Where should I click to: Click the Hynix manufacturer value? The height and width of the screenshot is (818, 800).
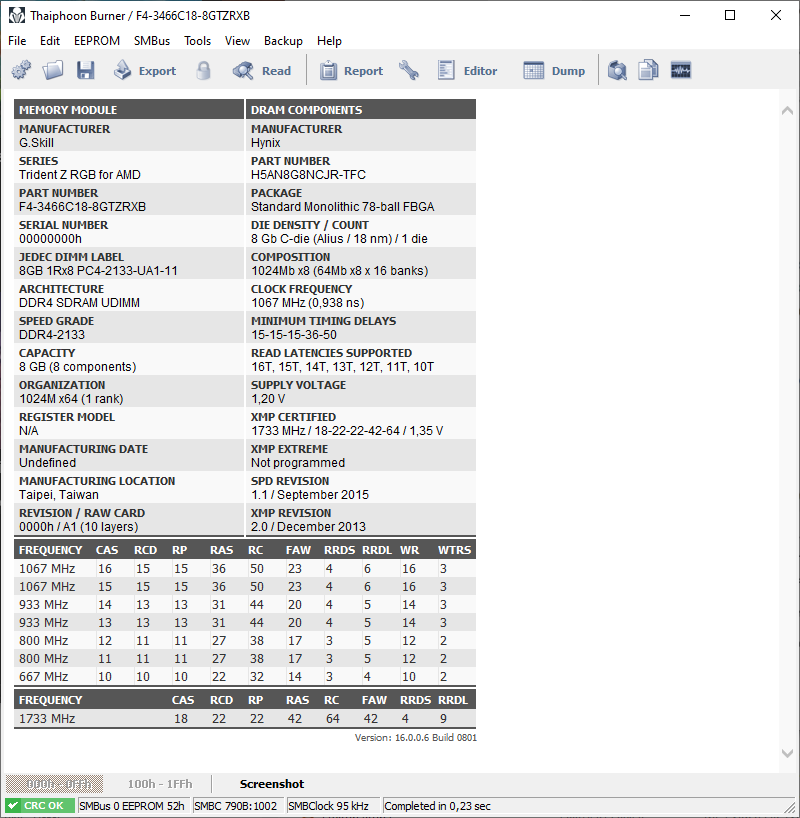point(266,143)
